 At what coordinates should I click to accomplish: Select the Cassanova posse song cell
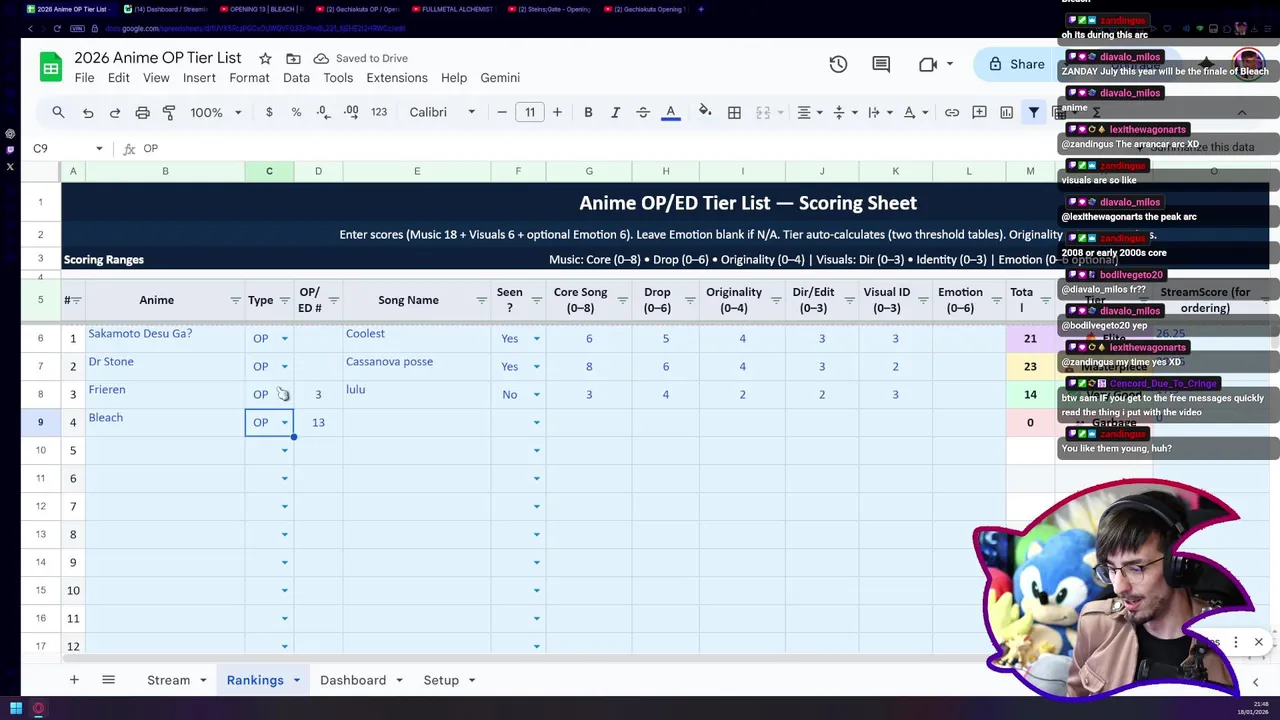pos(417,366)
